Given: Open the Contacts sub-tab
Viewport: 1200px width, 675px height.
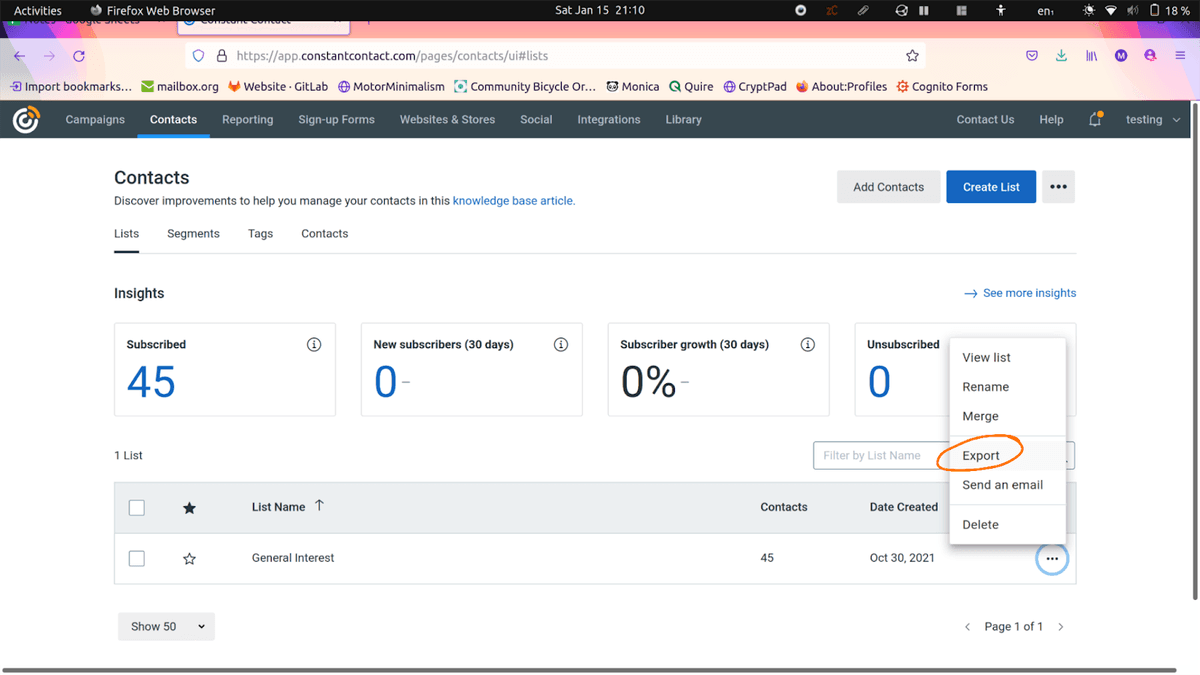Looking at the screenshot, I should pos(325,233).
